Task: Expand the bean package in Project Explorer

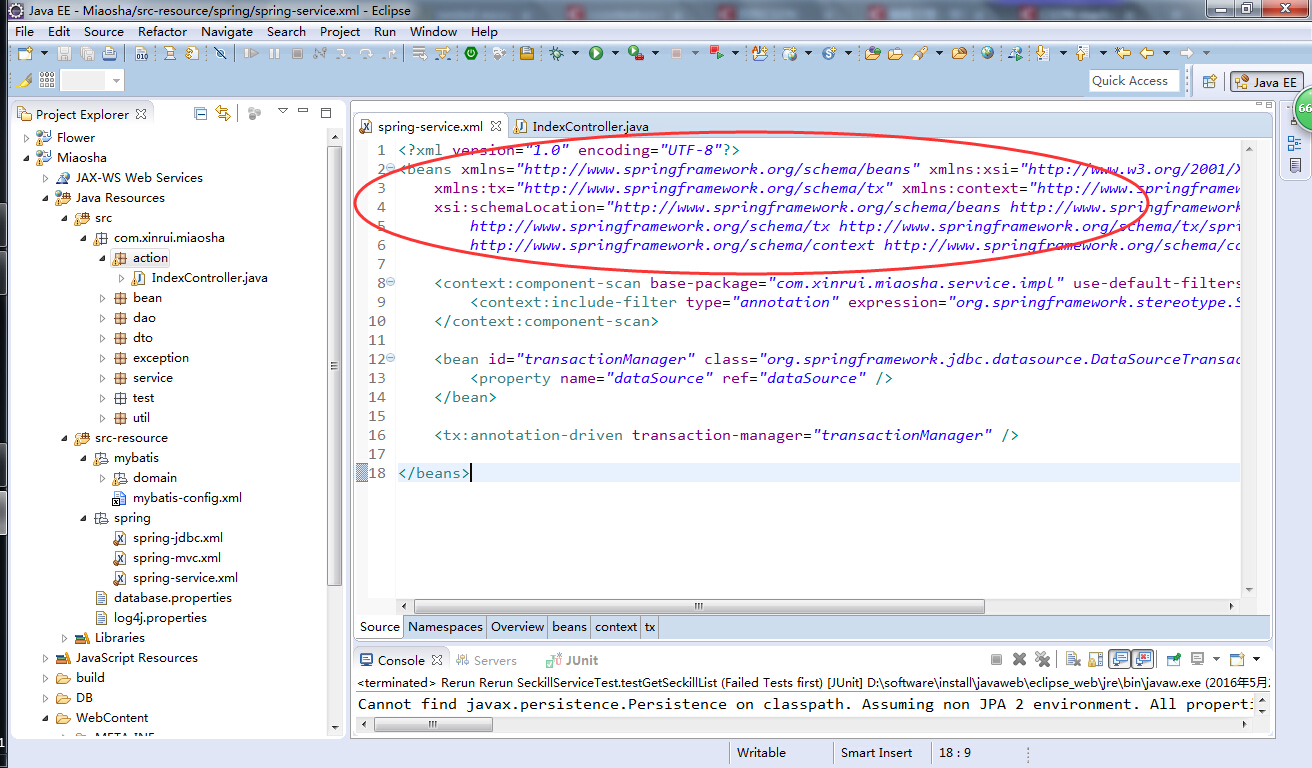Action: pos(104,297)
